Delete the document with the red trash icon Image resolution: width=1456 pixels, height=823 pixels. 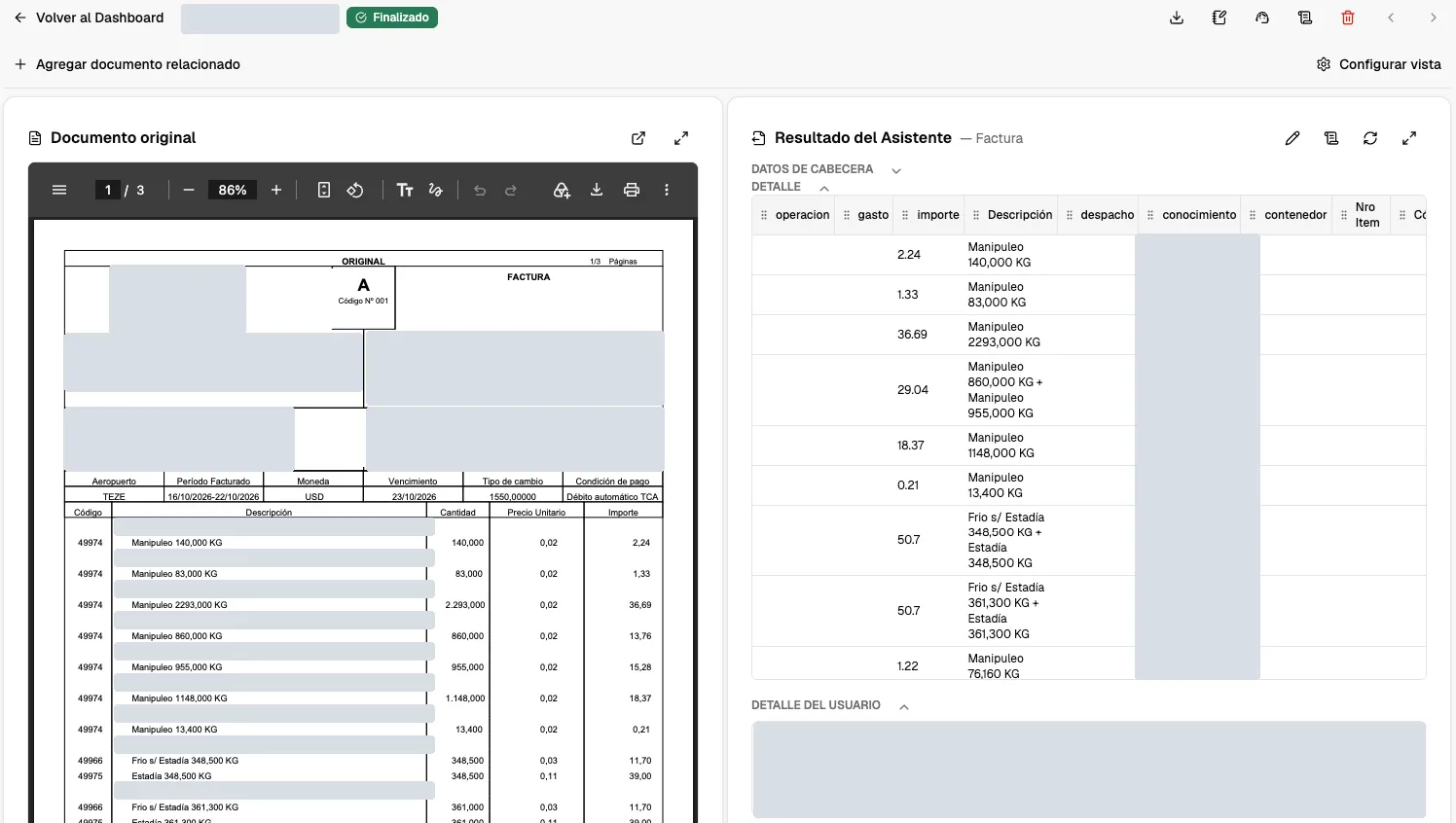pyautogui.click(x=1348, y=18)
